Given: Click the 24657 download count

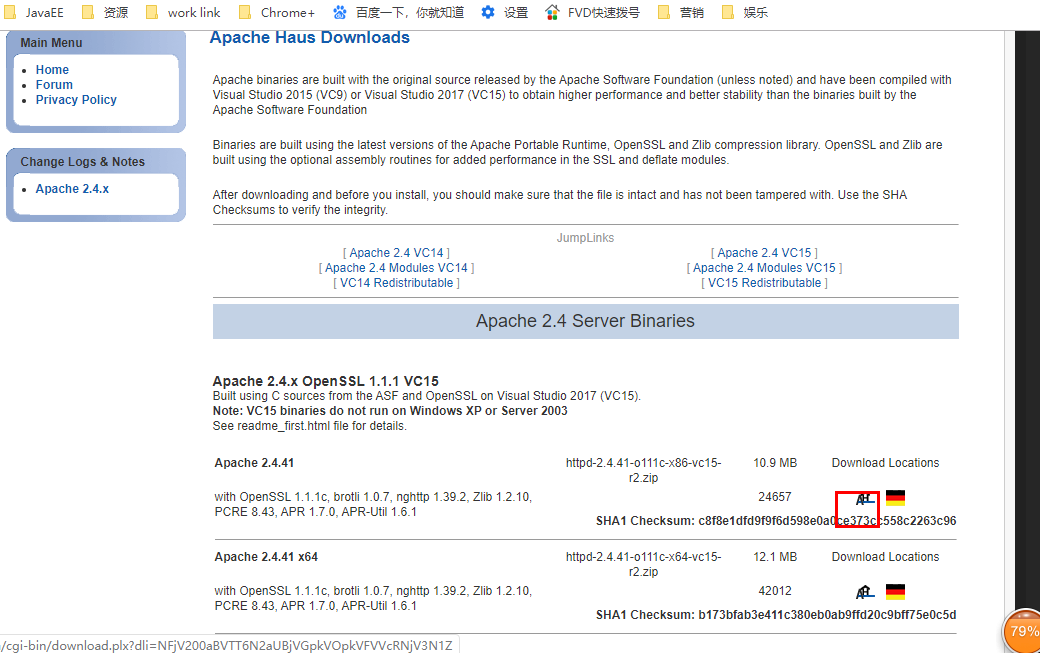Looking at the screenshot, I should 775,497.
